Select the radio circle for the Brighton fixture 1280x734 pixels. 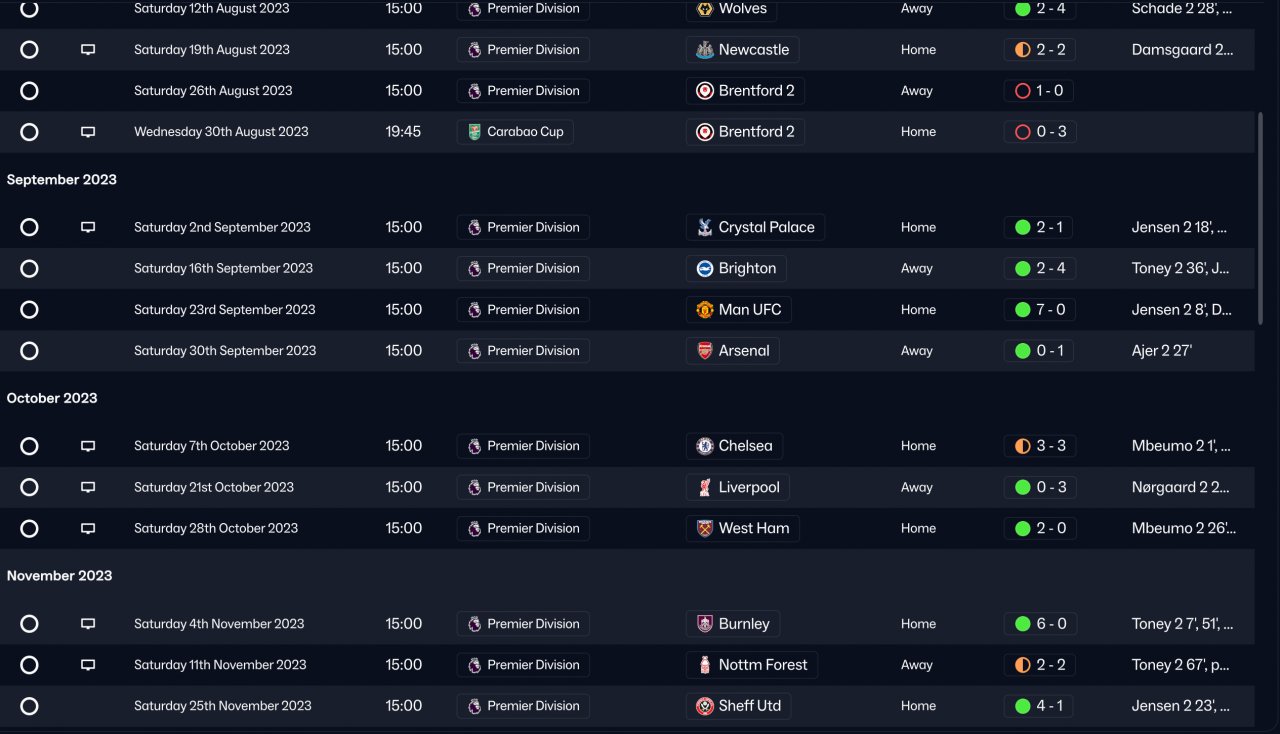coord(29,268)
